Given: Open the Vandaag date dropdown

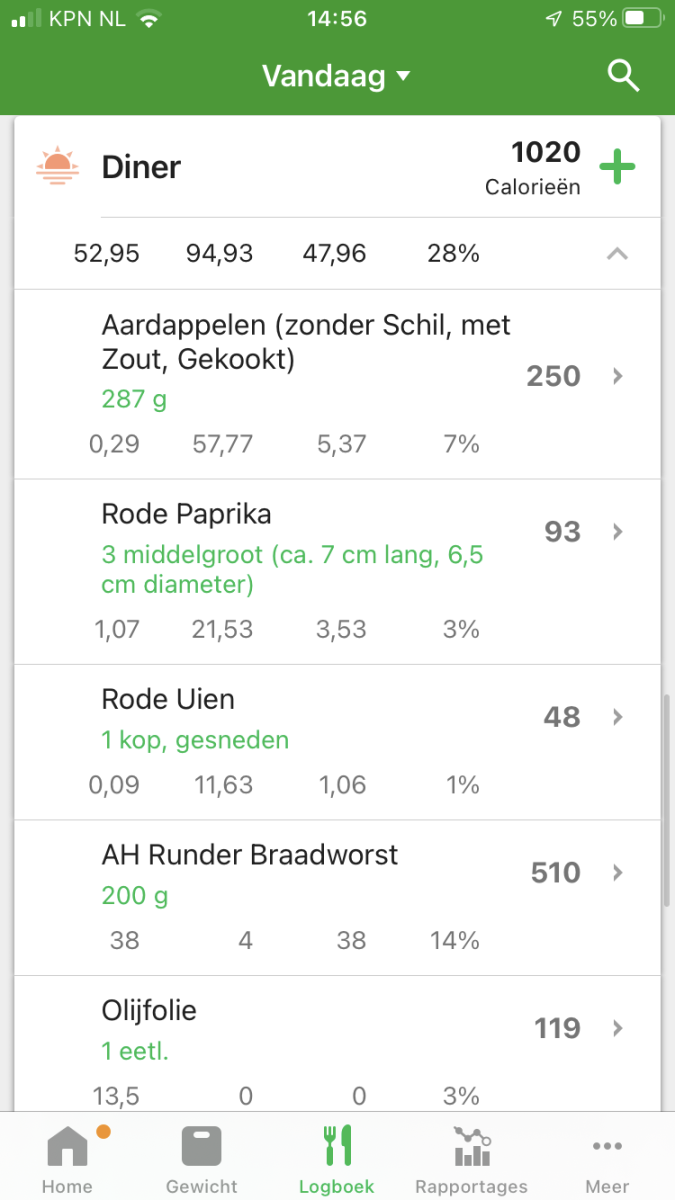Looking at the screenshot, I should tap(336, 76).
